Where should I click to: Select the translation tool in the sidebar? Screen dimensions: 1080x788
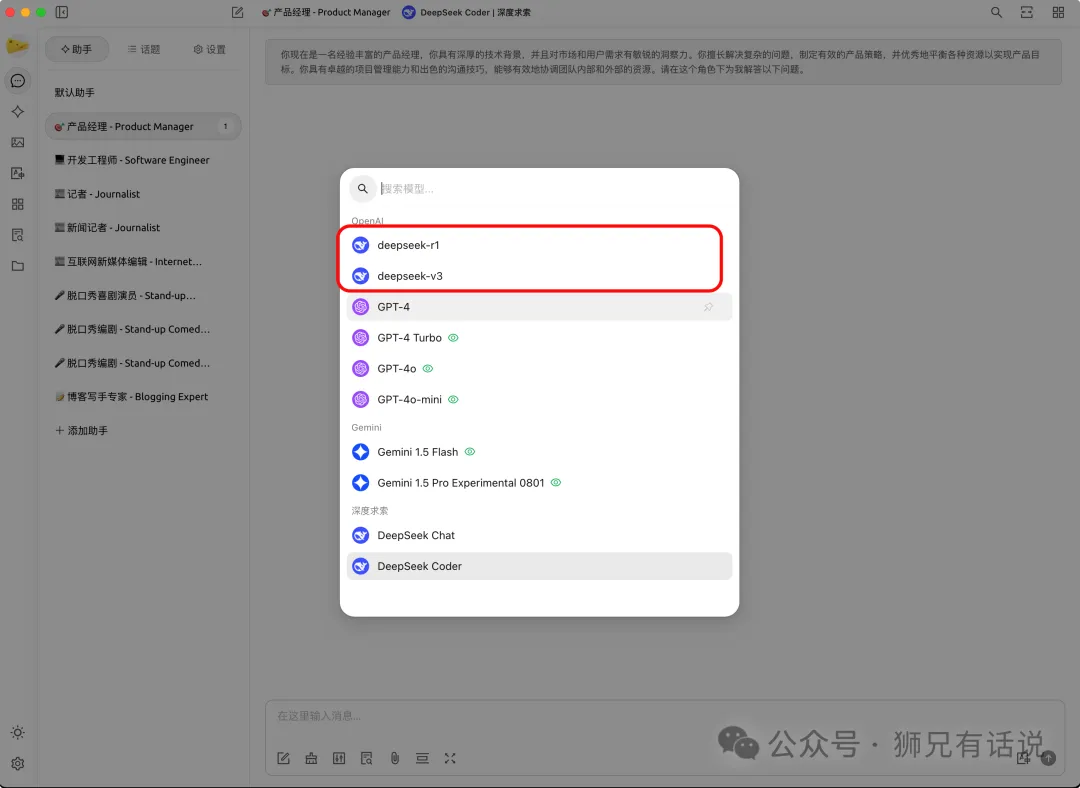[17, 172]
